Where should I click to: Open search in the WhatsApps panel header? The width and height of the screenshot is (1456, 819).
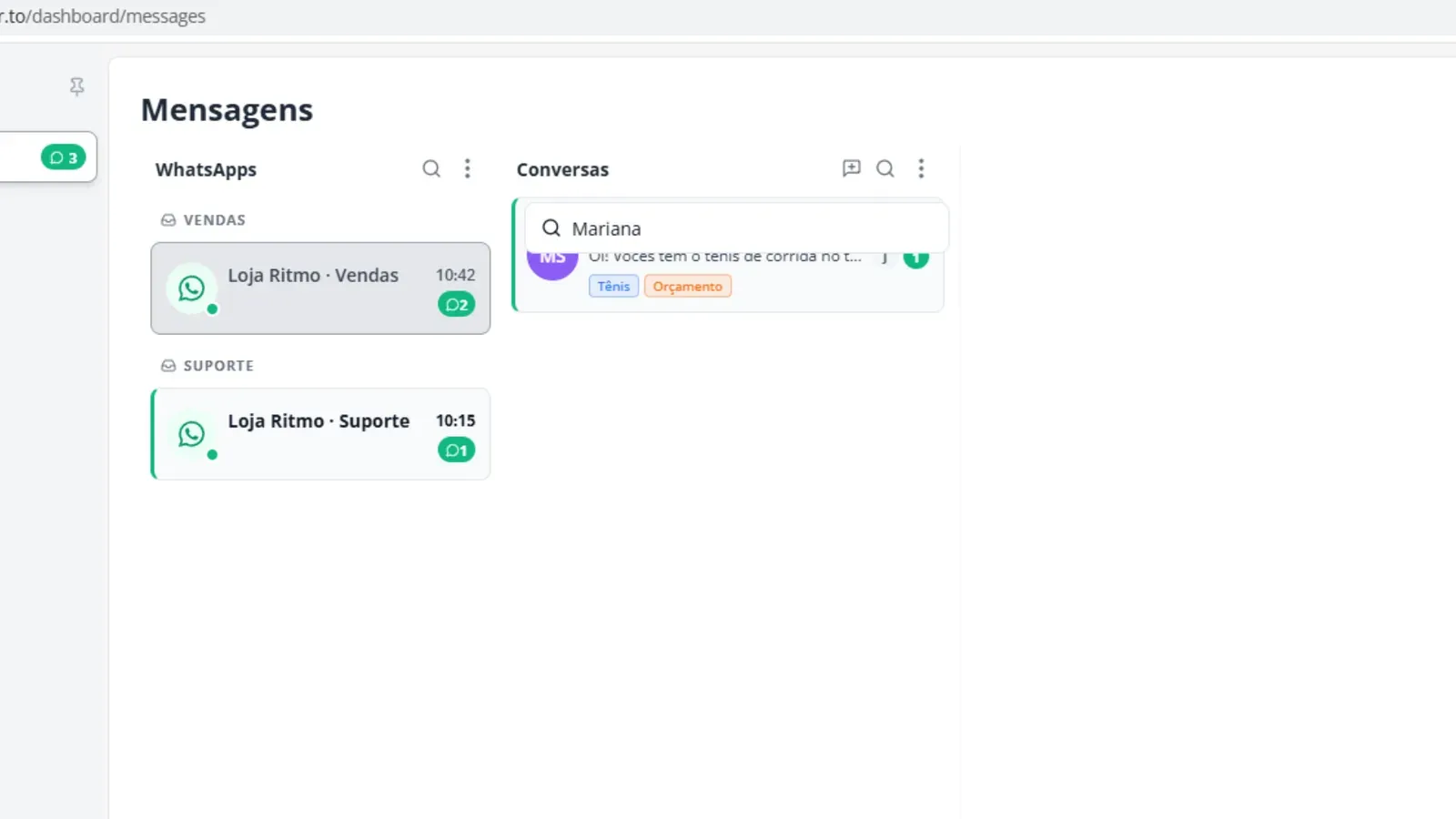click(x=431, y=168)
